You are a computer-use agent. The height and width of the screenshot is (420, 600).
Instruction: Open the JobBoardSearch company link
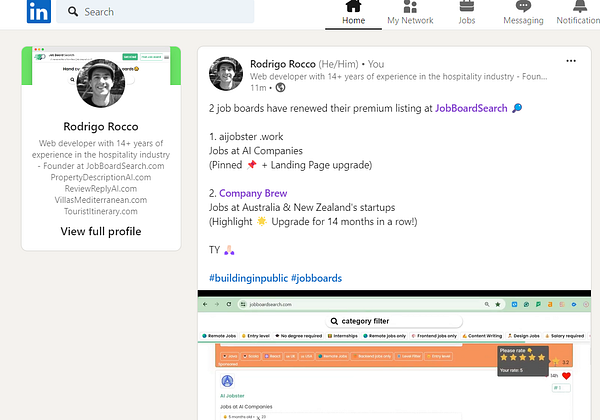(471, 108)
